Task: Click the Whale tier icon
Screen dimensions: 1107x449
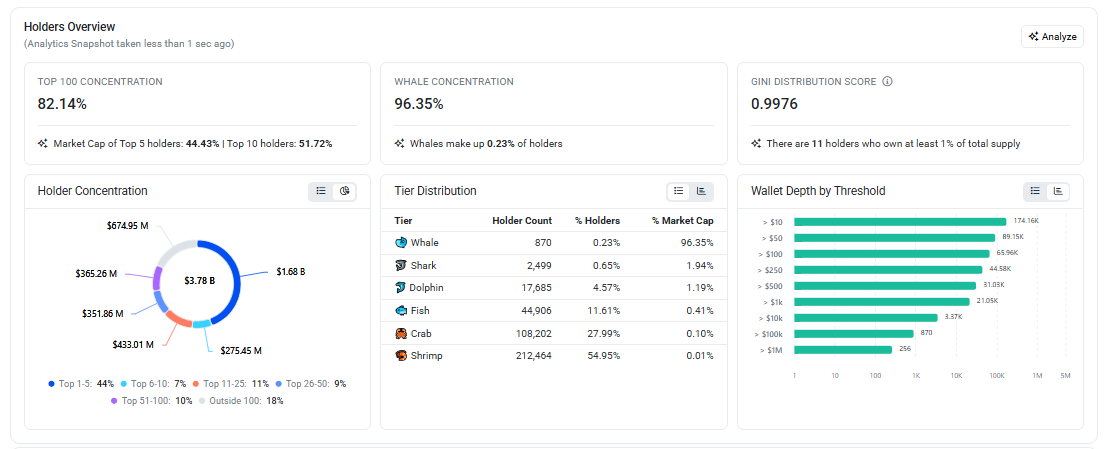Action: [x=401, y=243]
